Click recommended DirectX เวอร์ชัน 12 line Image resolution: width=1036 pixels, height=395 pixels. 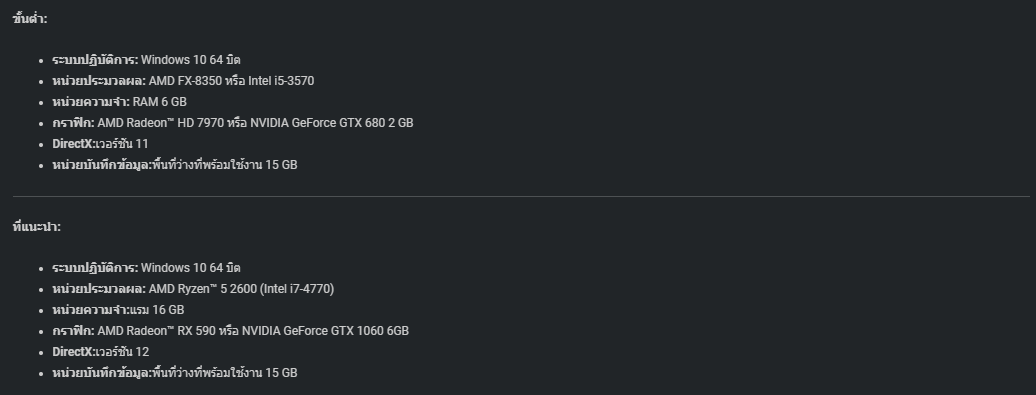click(x=100, y=352)
